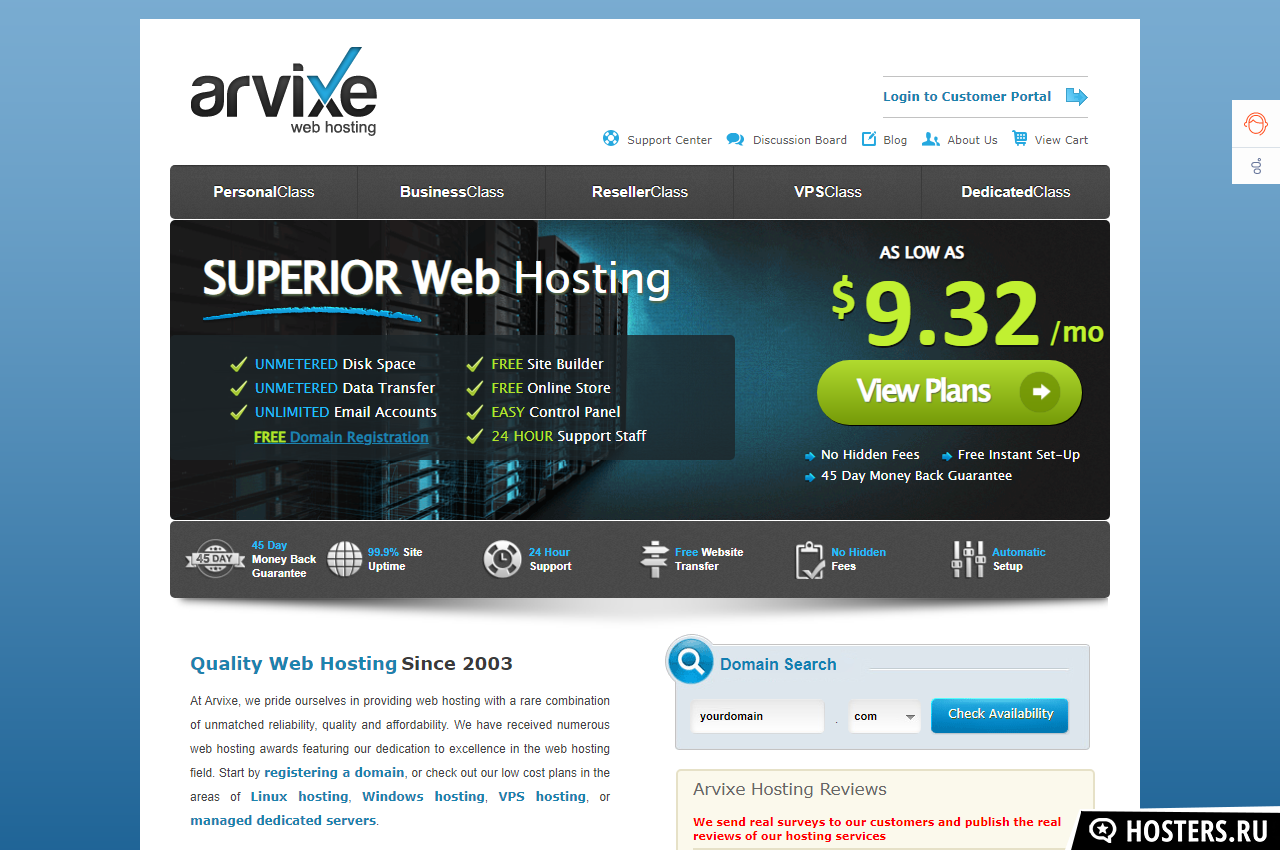Follow the Linux hosting link
The width and height of the screenshot is (1280, 850).
(299, 797)
